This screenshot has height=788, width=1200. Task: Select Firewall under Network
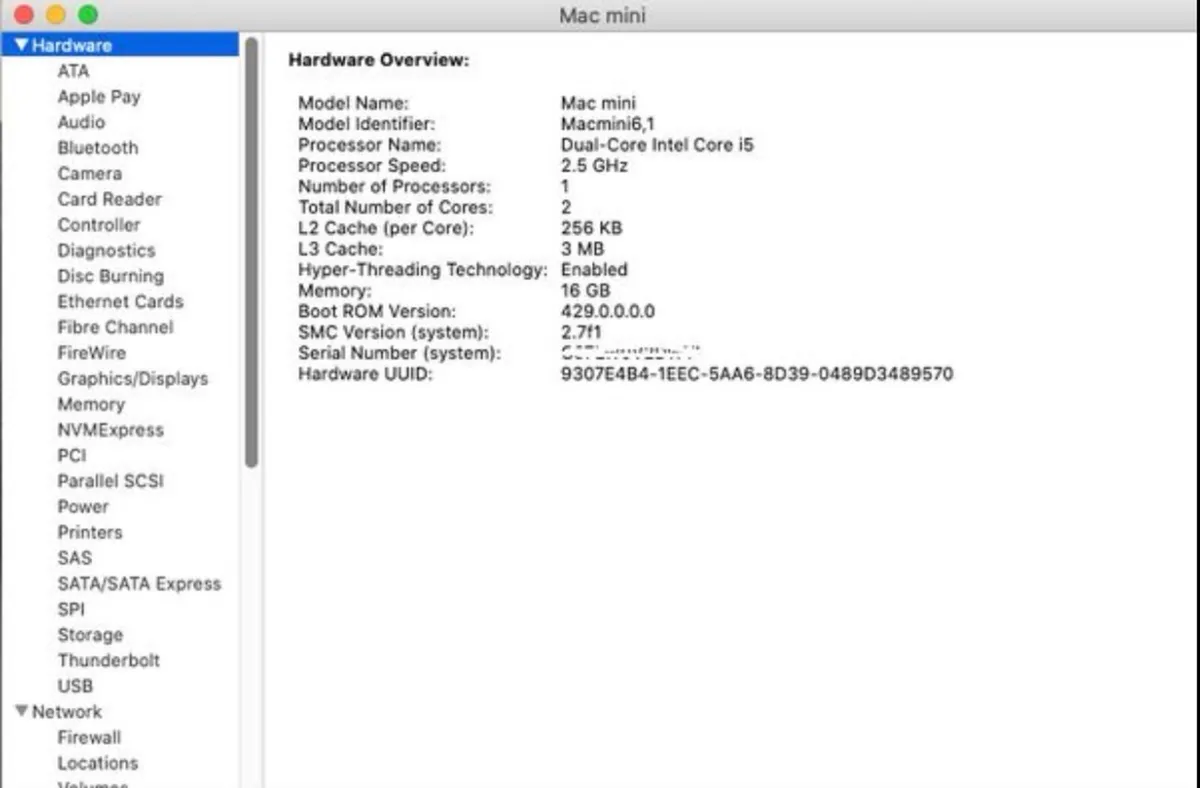(89, 738)
